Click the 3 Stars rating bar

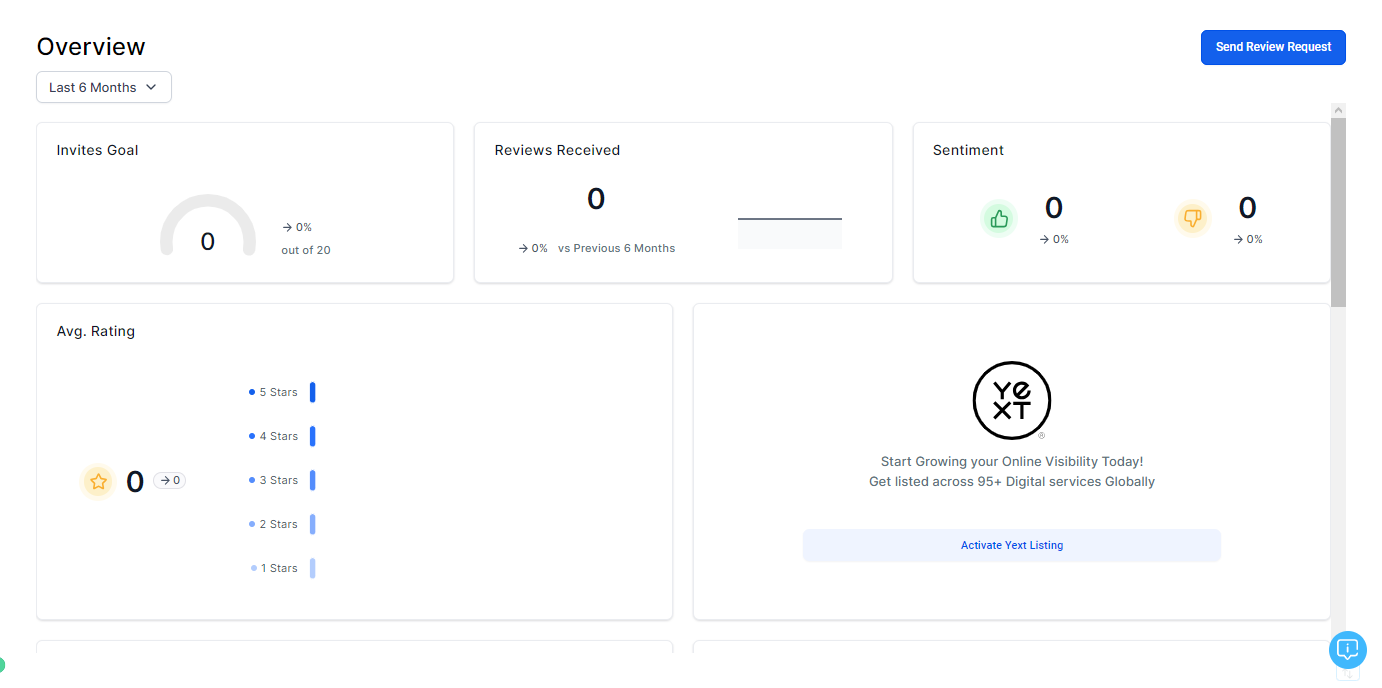click(313, 480)
